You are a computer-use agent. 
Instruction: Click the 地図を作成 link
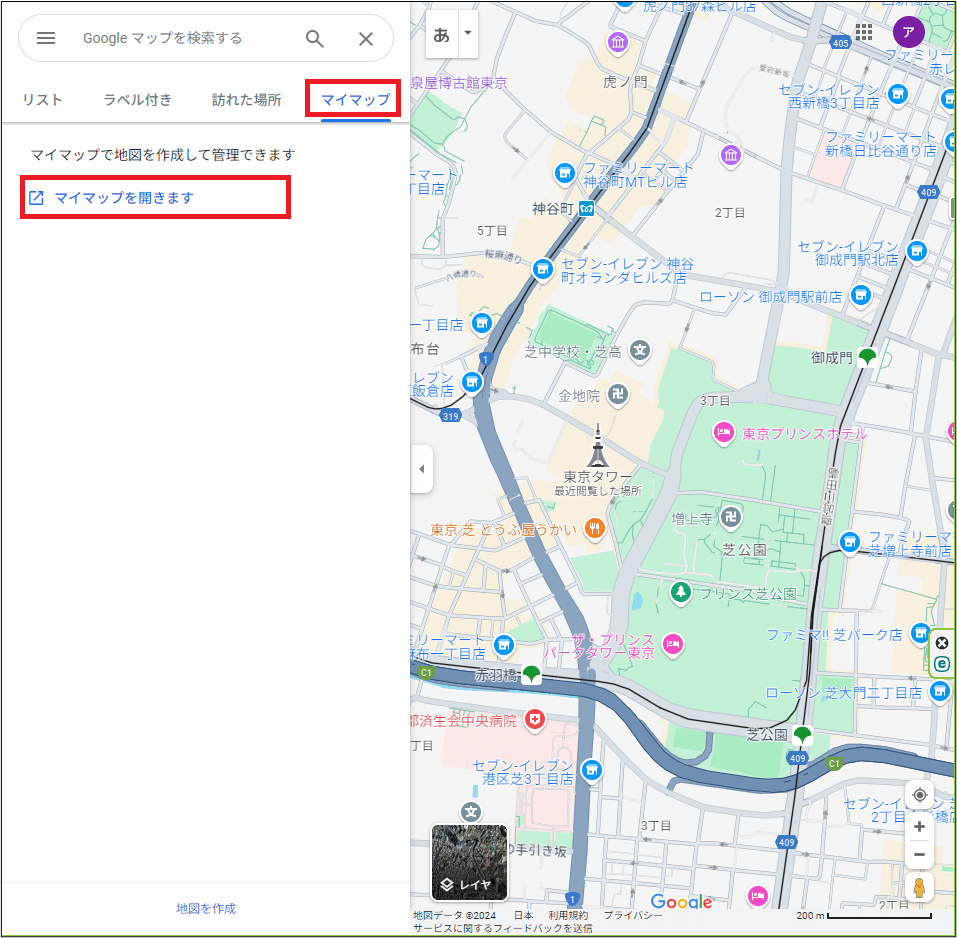[206, 908]
